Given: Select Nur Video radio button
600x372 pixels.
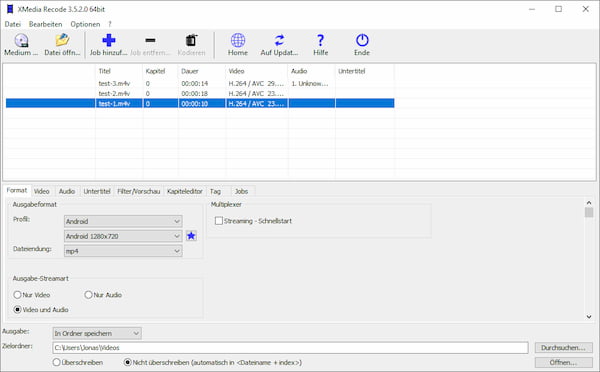Looking at the screenshot, I should [x=17, y=295].
